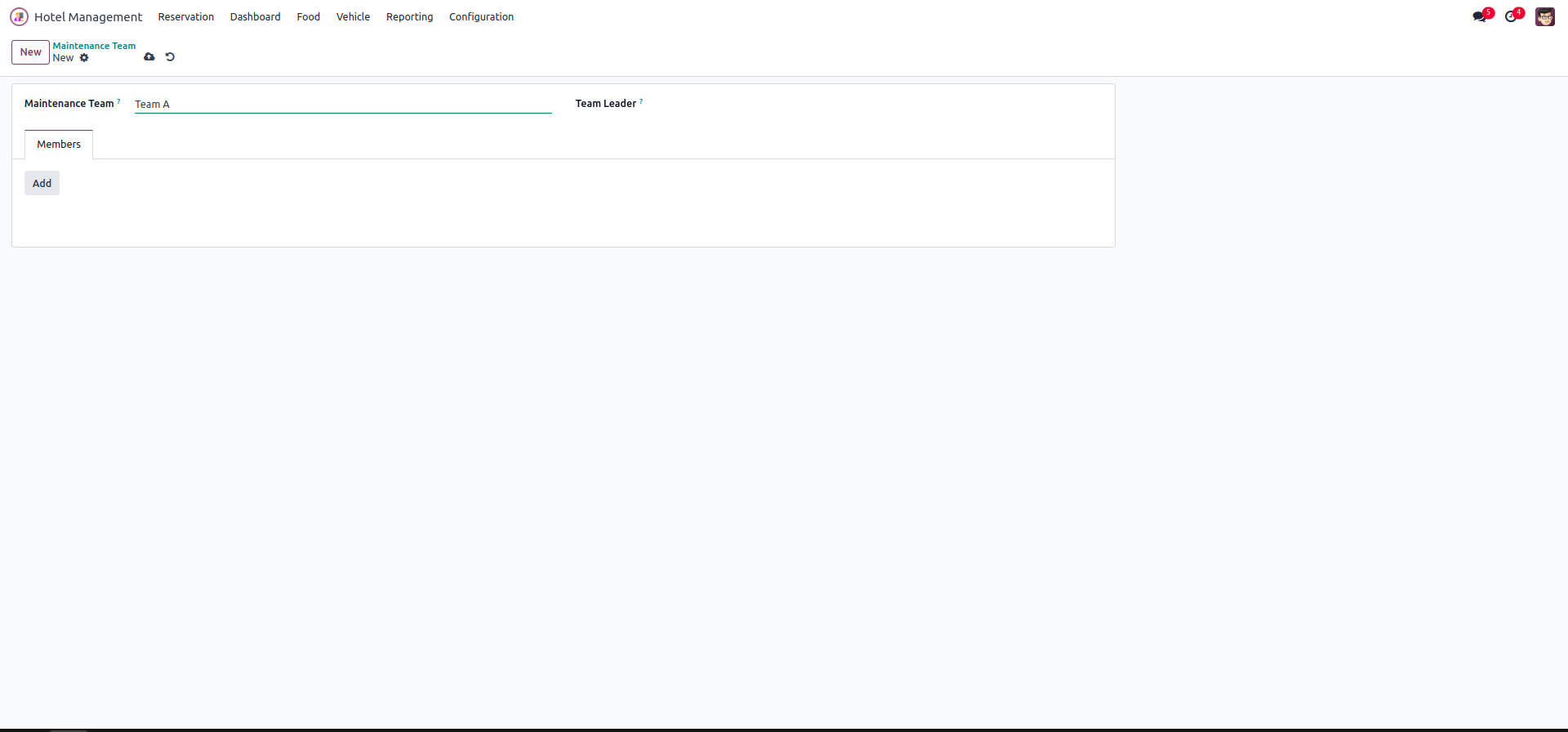Save record manually with cloud icon
Viewport: 1568px width, 732px height.
click(x=149, y=56)
